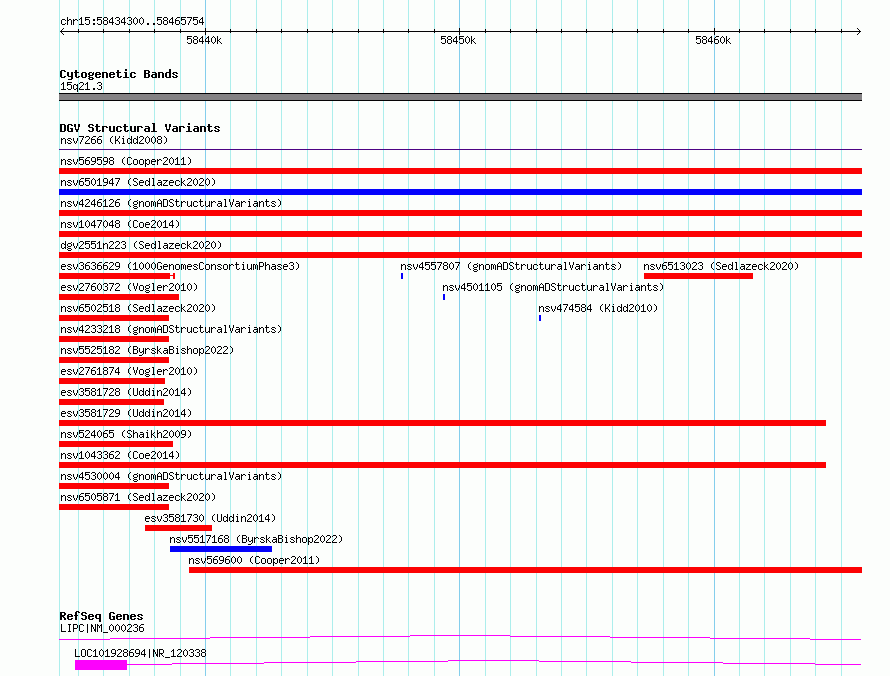Click the 58460k ruler position label
Viewport: 890px width, 676px height.
[x=713, y=40]
